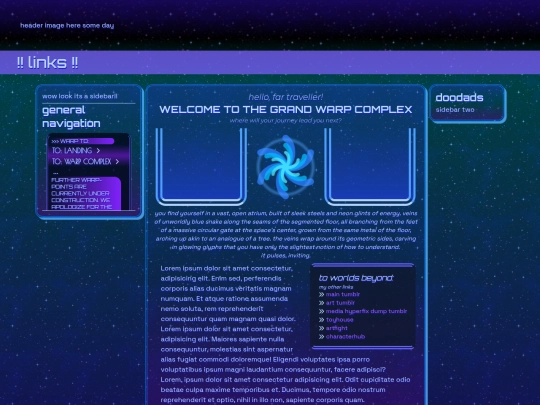Click the arrow next to TO: LANDING
Viewport: 540px width, 405px height.
click(98, 150)
